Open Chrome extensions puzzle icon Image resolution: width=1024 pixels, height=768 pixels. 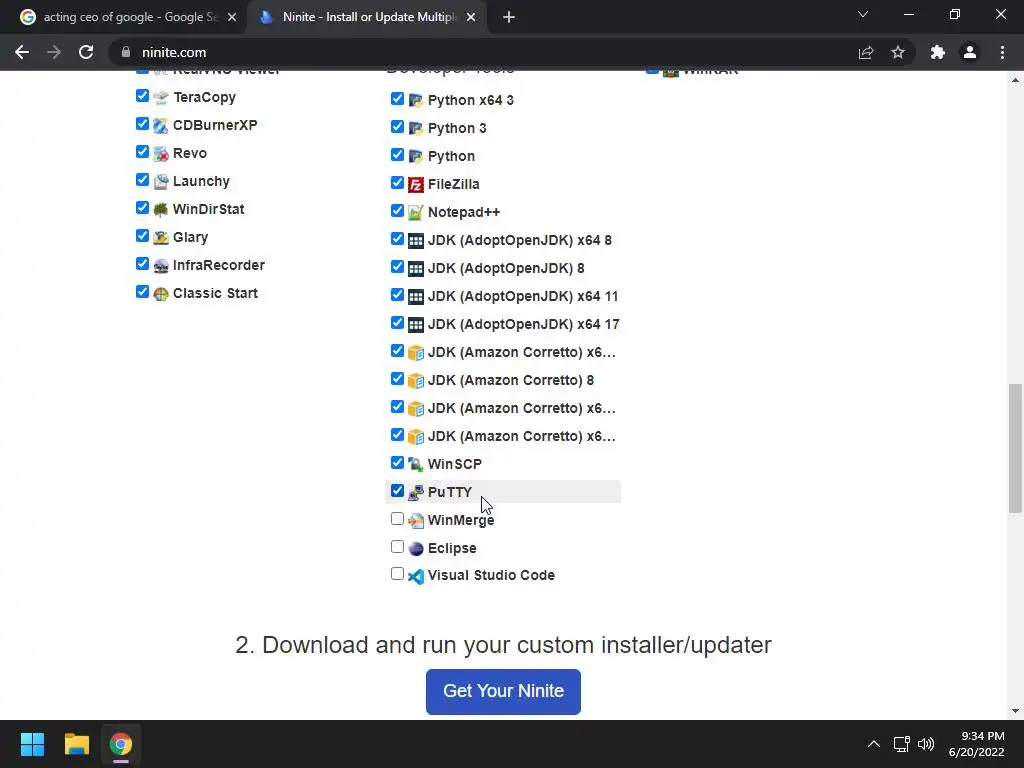[937, 52]
